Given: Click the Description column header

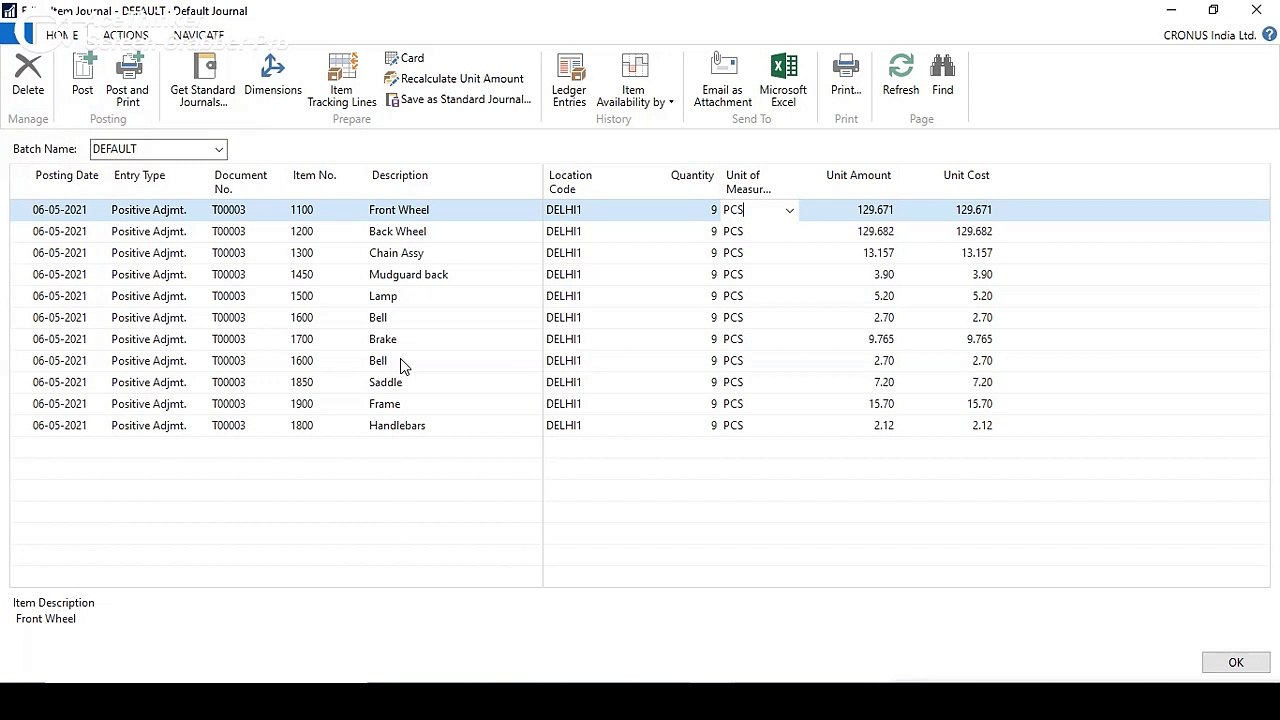Looking at the screenshot, I should point(400,175).
